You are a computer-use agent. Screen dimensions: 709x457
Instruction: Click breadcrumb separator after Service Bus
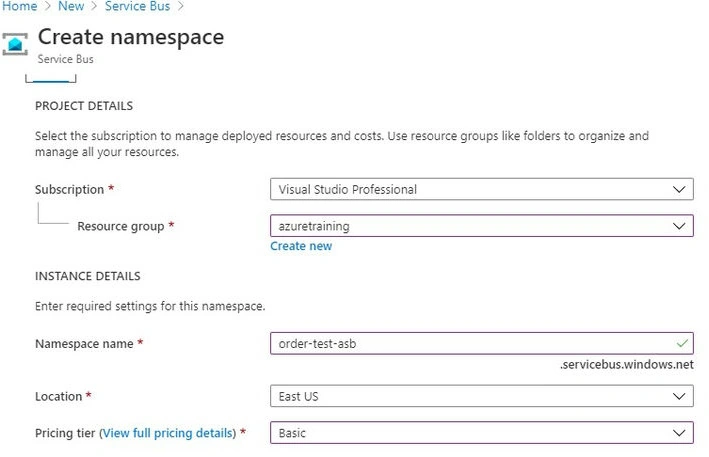(x=180, y=6)
